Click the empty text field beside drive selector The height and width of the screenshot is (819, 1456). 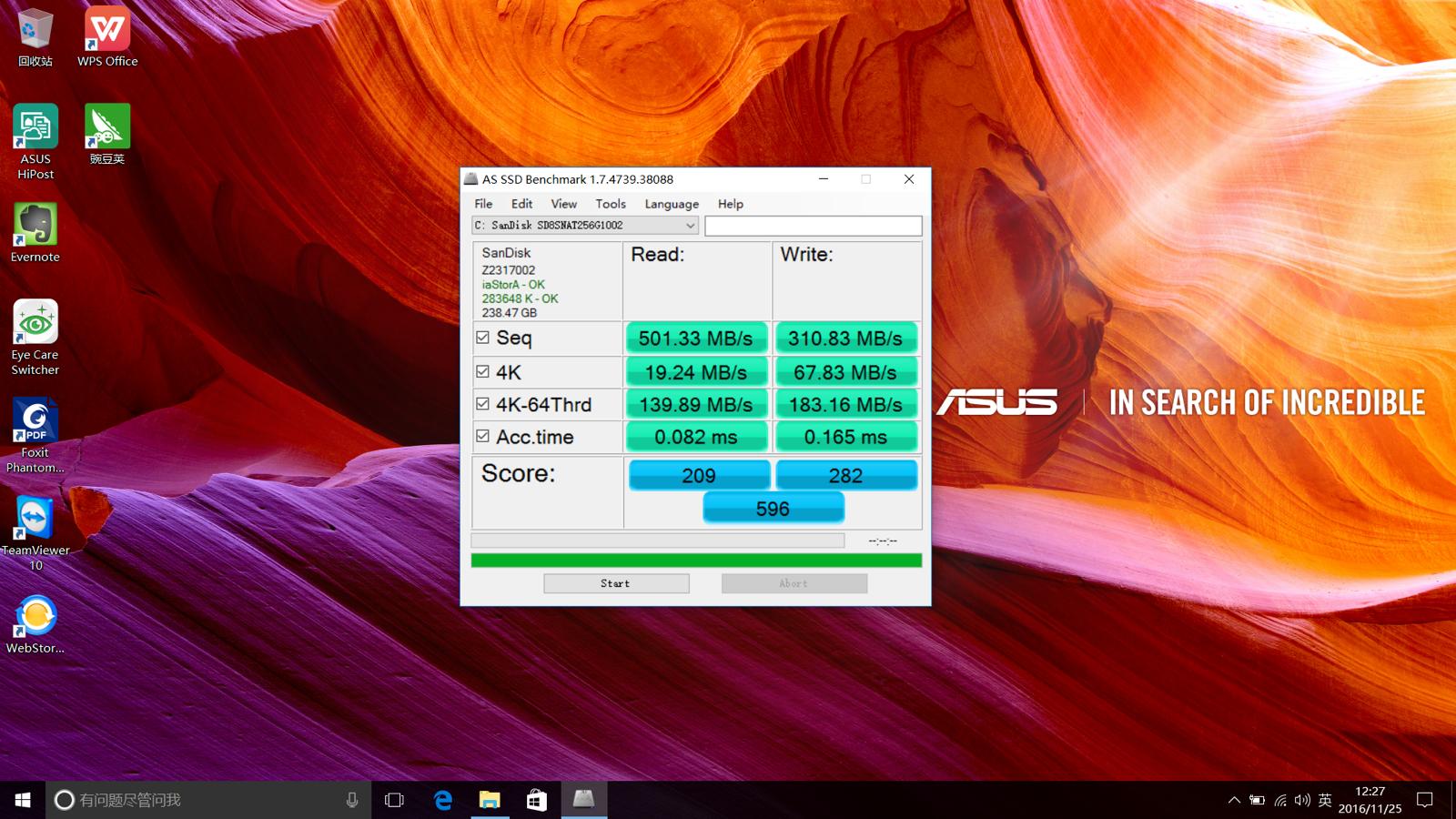click(813, 226)
